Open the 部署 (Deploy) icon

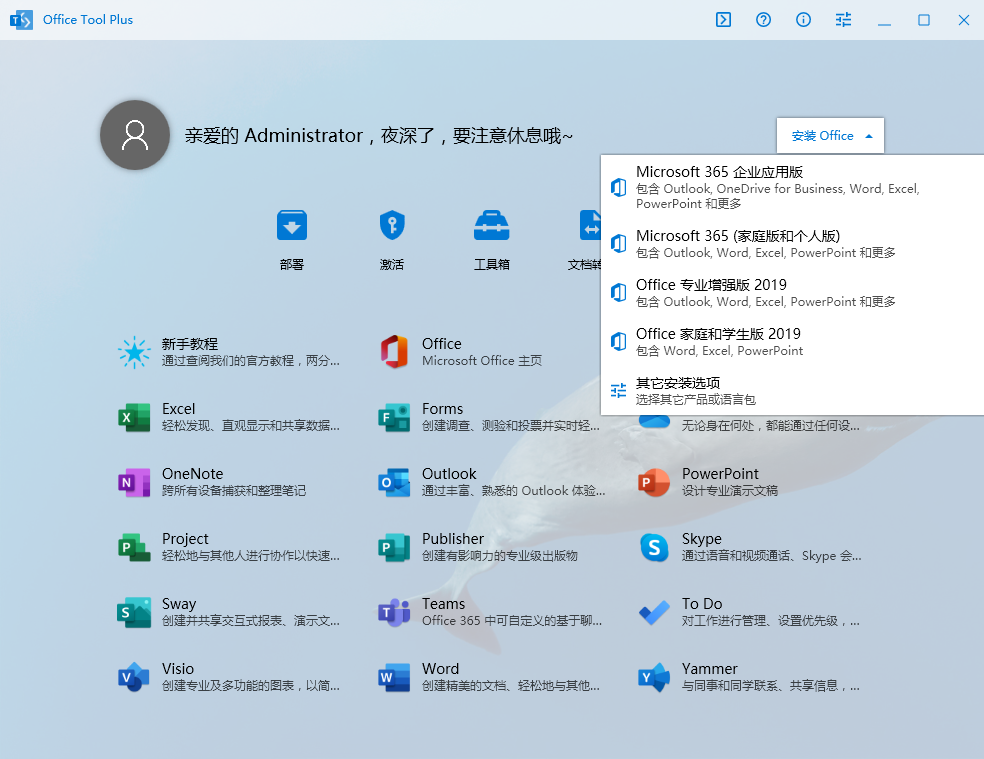(x=292, y=226)
